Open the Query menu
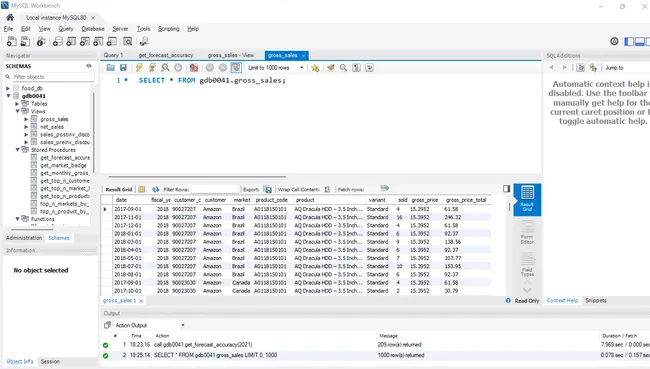 (65, 29)
